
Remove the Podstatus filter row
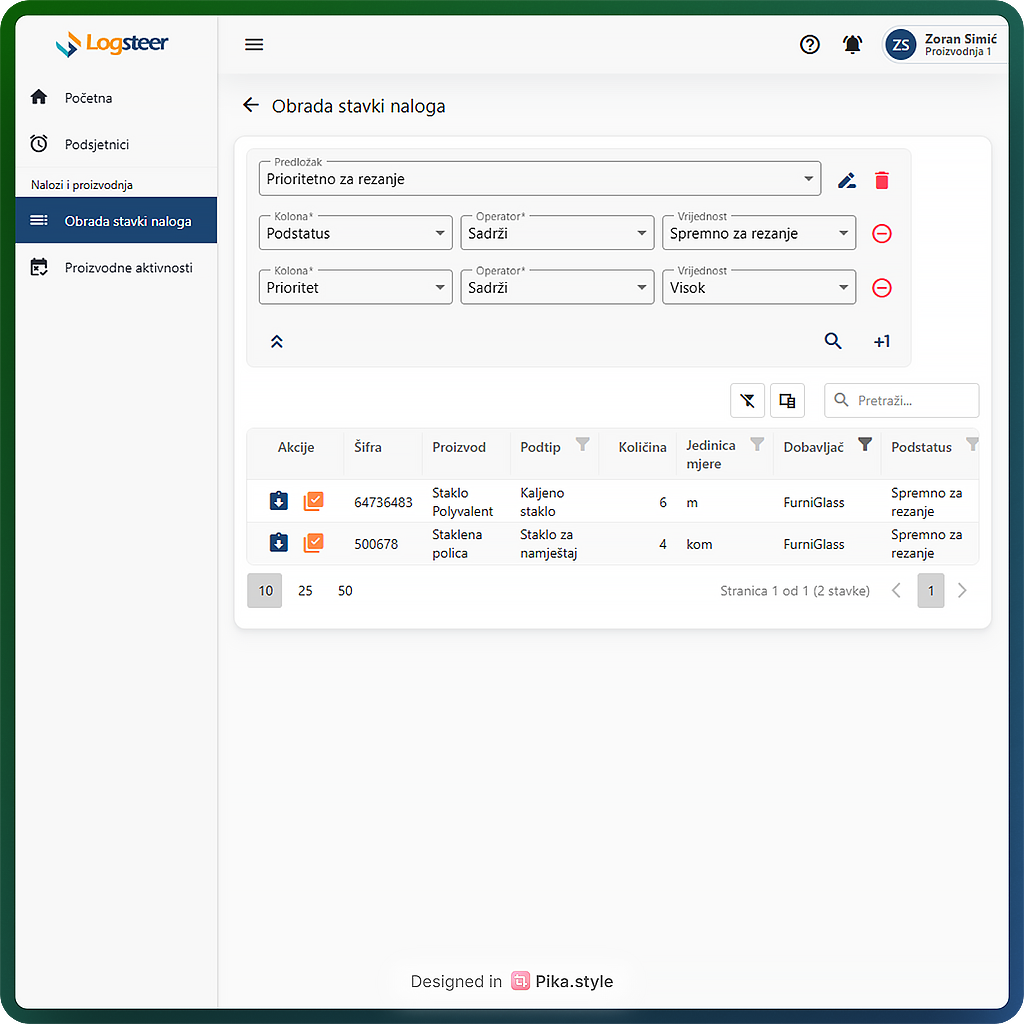point(882,234)
